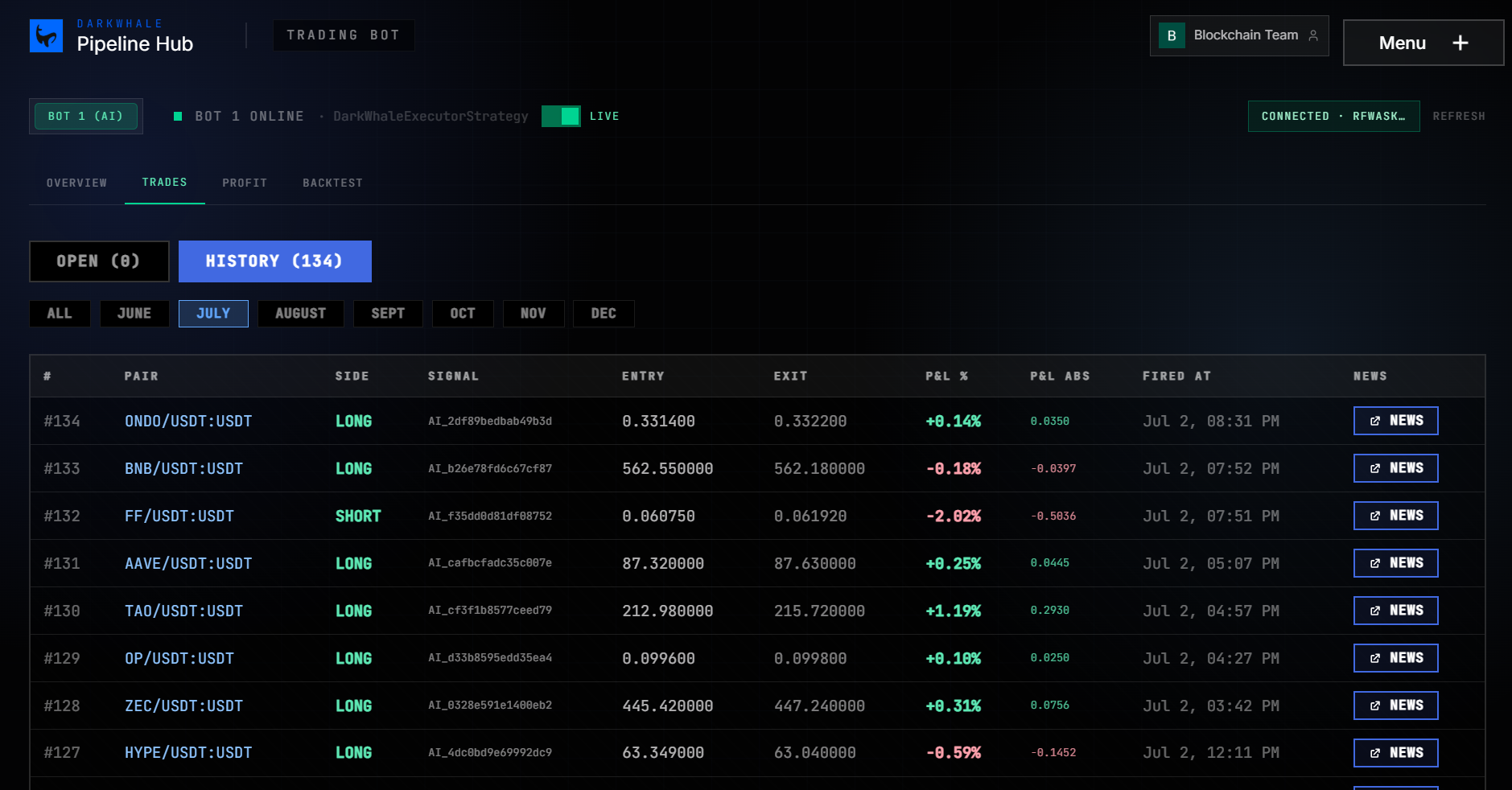Filter trades by AUGUST

301,314
